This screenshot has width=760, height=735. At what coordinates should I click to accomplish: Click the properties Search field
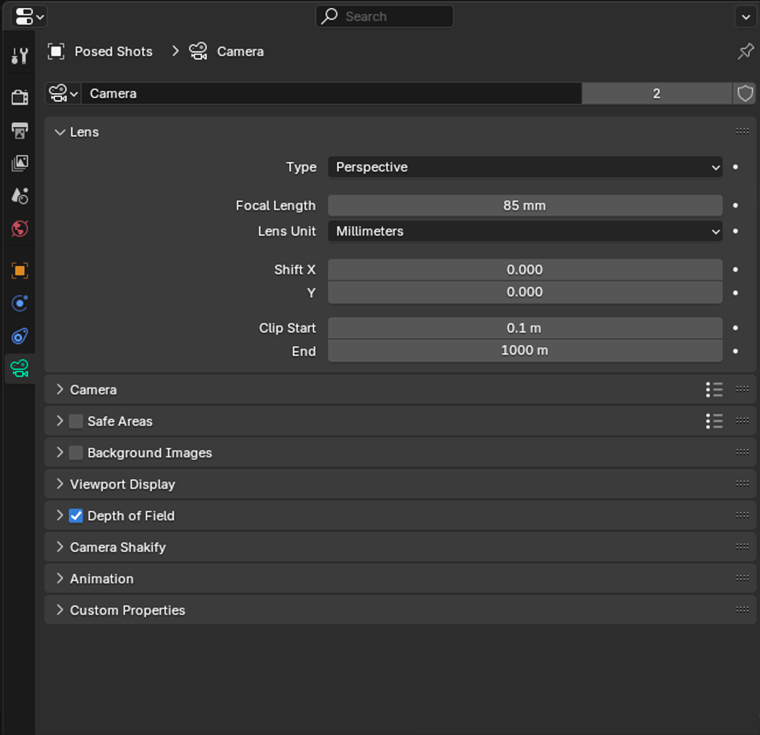click(385, 16)
